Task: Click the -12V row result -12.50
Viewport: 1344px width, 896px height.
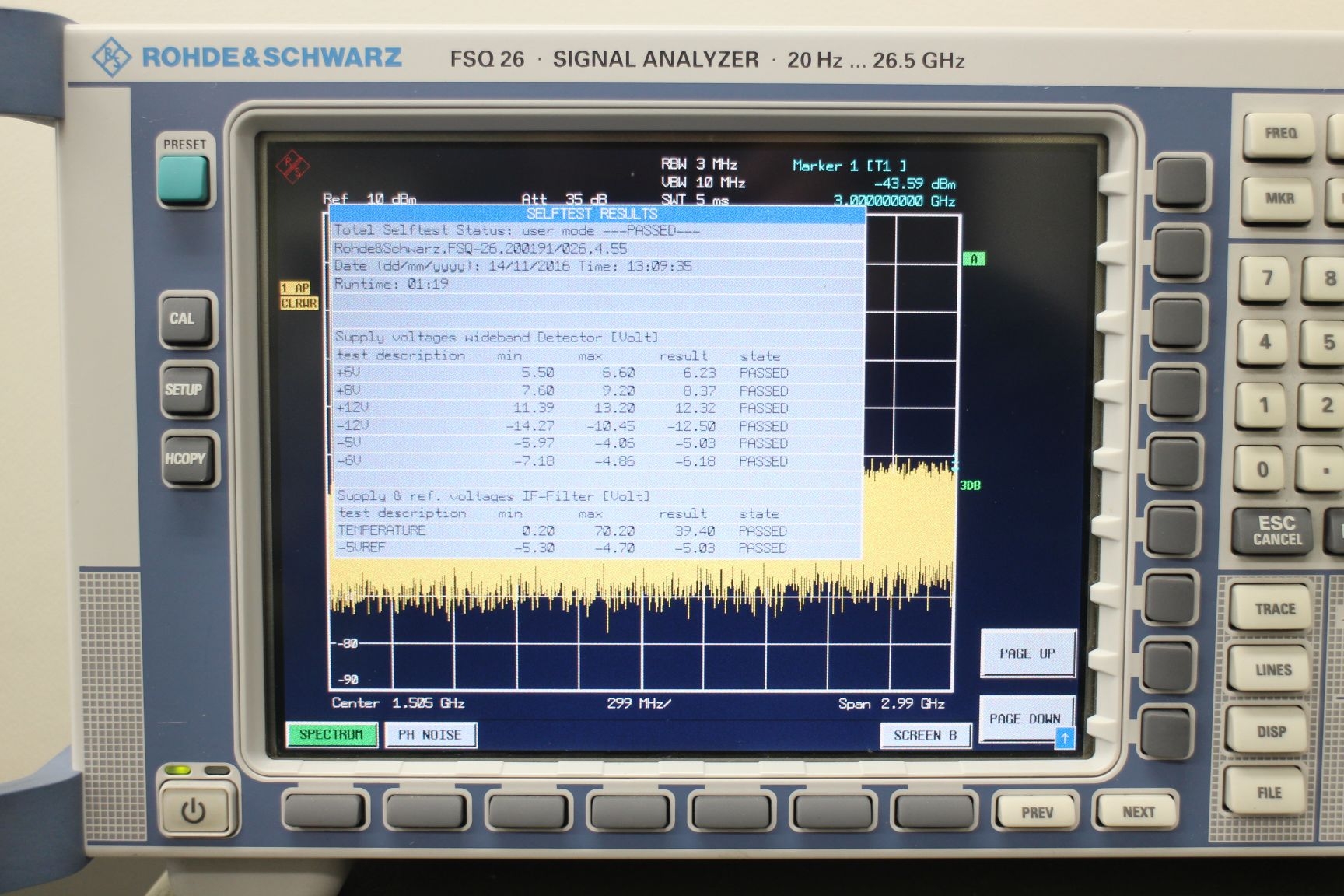Action: (691, 426)
